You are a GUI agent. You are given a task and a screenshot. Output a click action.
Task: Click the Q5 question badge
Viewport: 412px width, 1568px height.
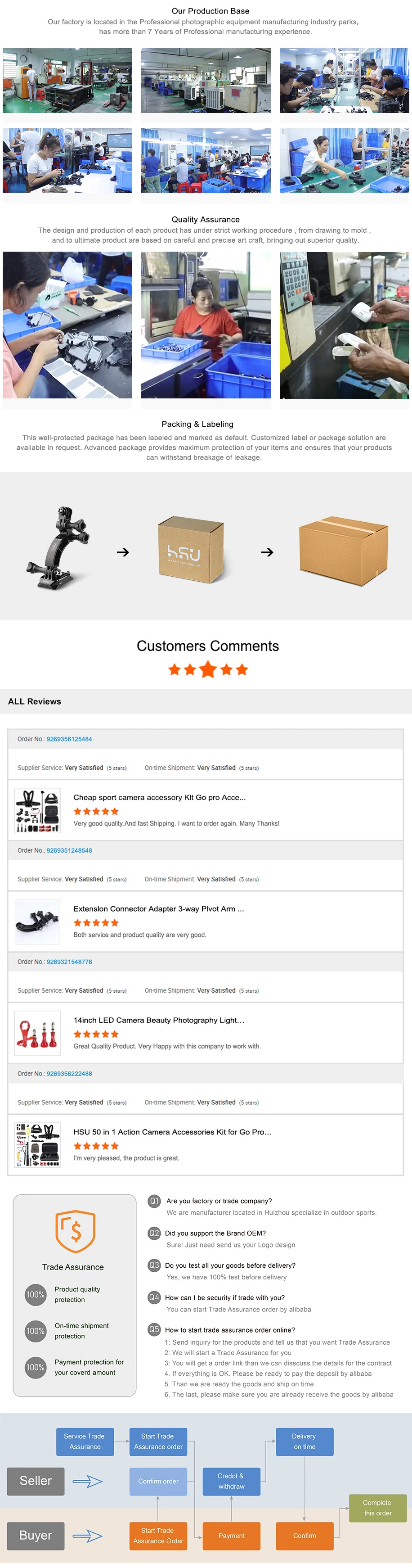155,1329
